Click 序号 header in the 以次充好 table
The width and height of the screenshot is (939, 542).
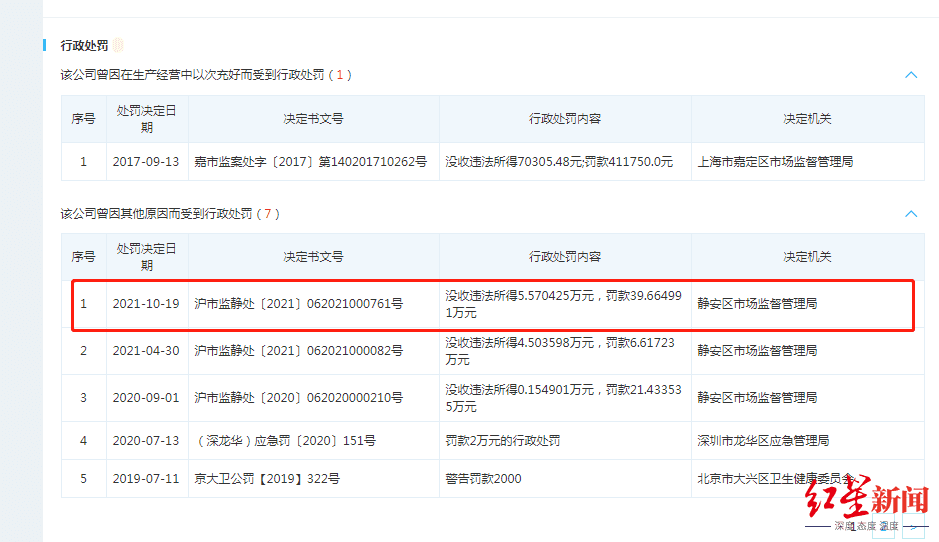tap(83, 119)
